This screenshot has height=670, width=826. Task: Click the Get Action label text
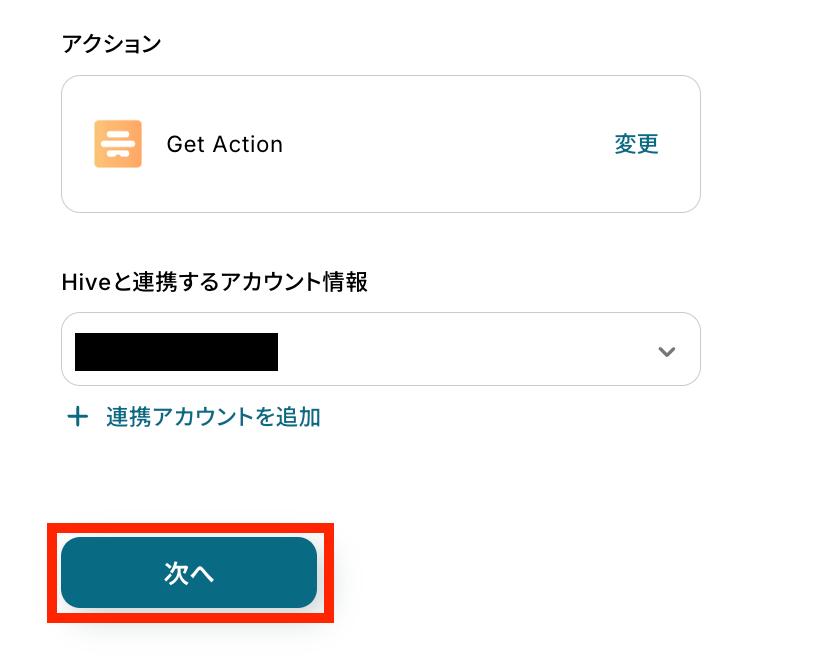tap(225, 144)
